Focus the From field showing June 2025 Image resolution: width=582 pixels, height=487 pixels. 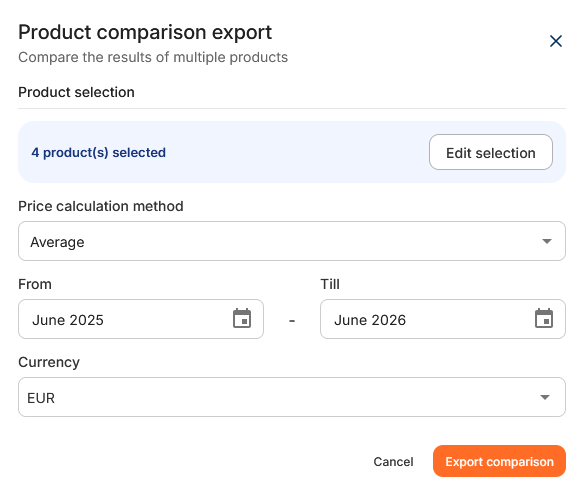coord(141,319)
